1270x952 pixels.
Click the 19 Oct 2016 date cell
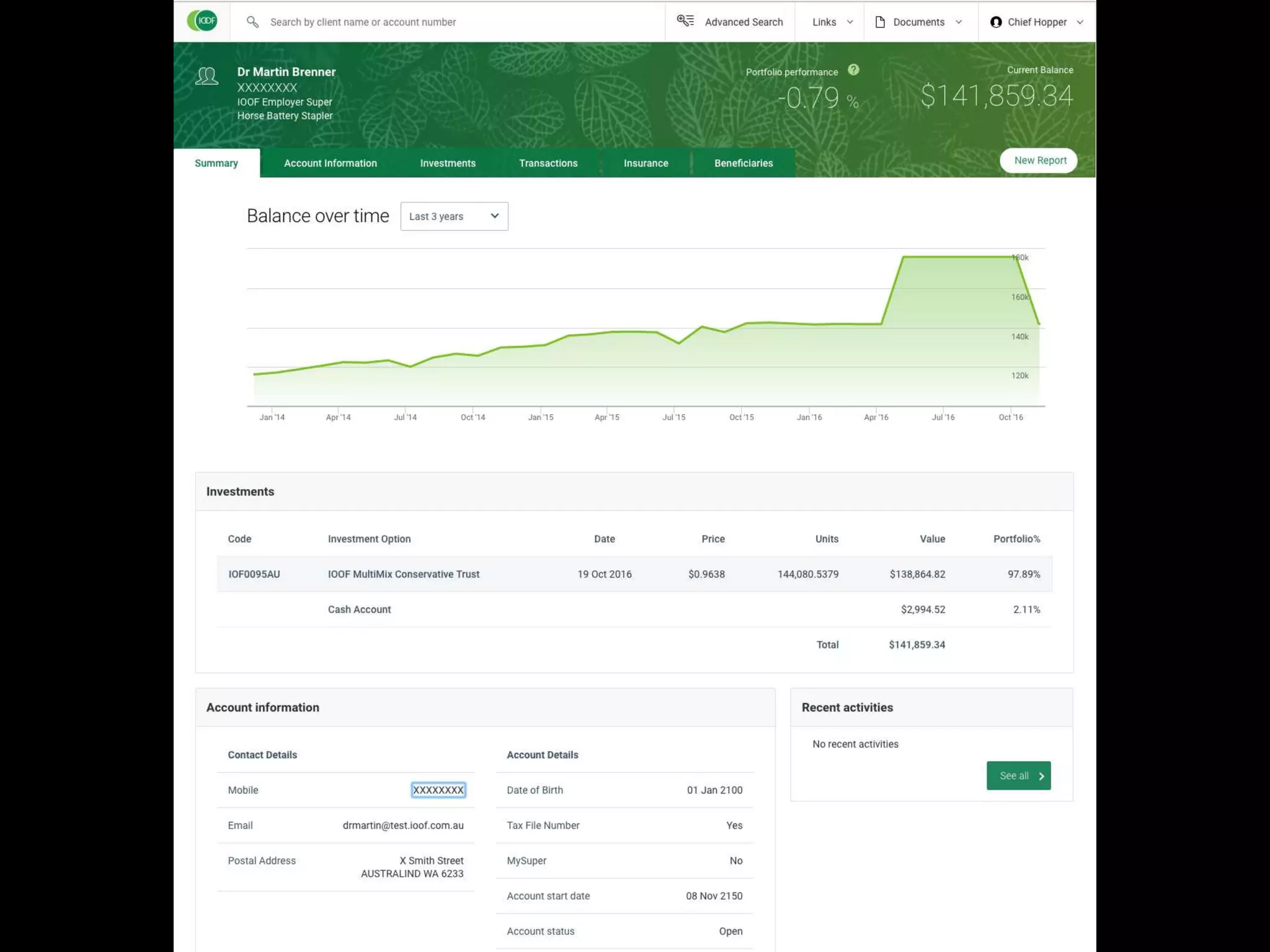[x=605, y=575]
